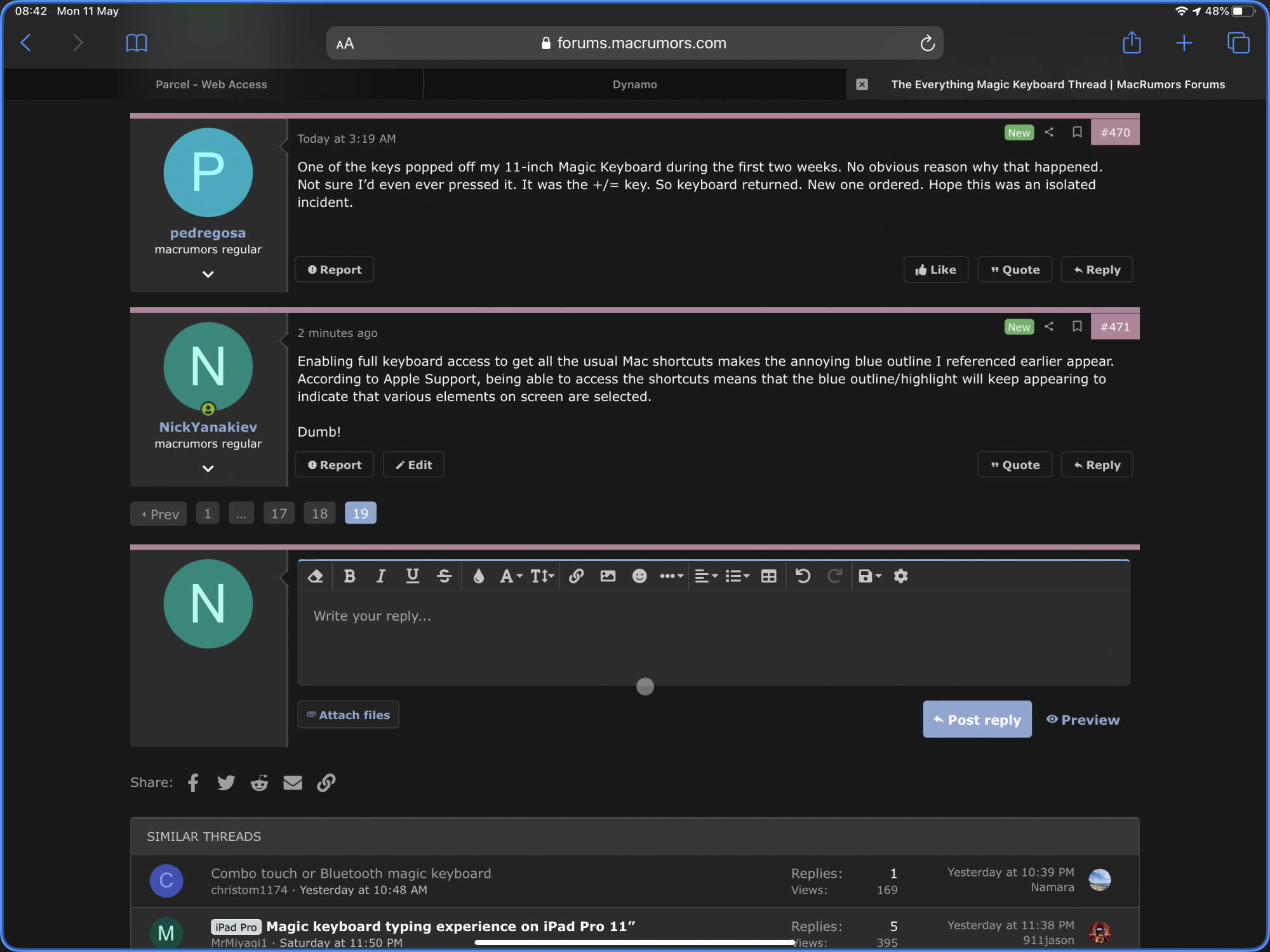Switch to Parcel - Web Access tab
1270x952 pixels.
tap(211, 84)
